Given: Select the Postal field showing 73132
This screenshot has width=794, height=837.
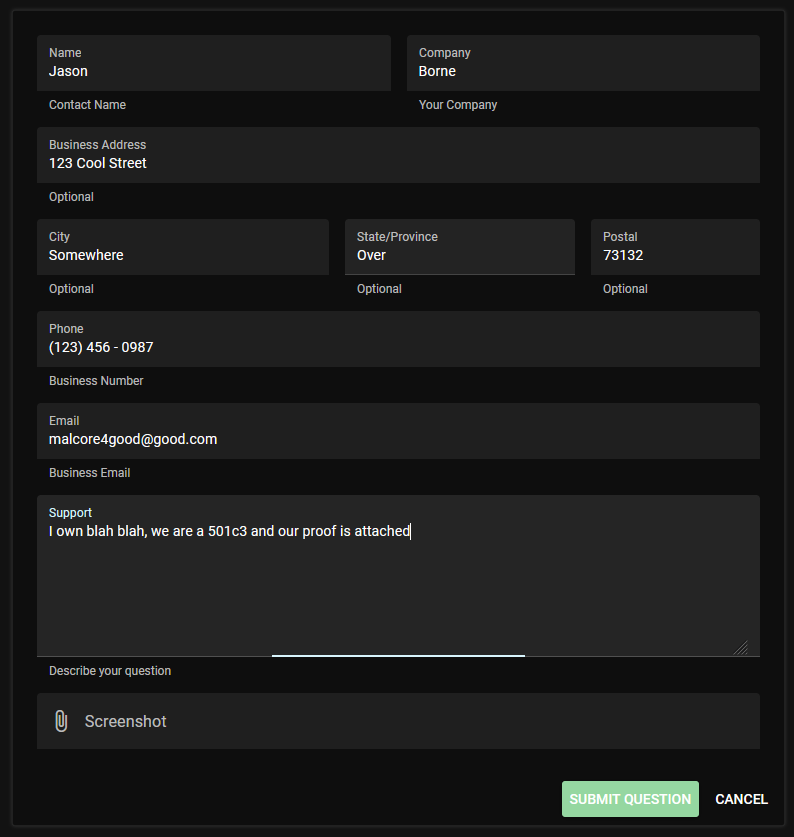Looking at the screenshot, I should click(675, 247).
